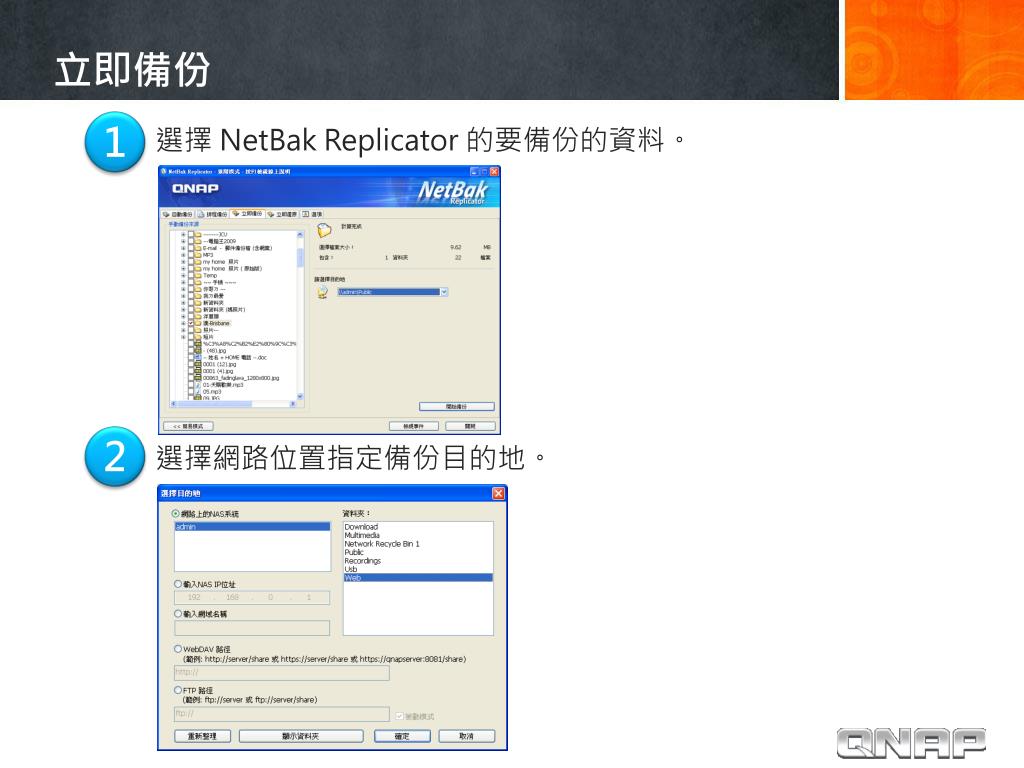Click the WebDAV http:// path field
The image size is (1024, 768).
click(282, 673)
